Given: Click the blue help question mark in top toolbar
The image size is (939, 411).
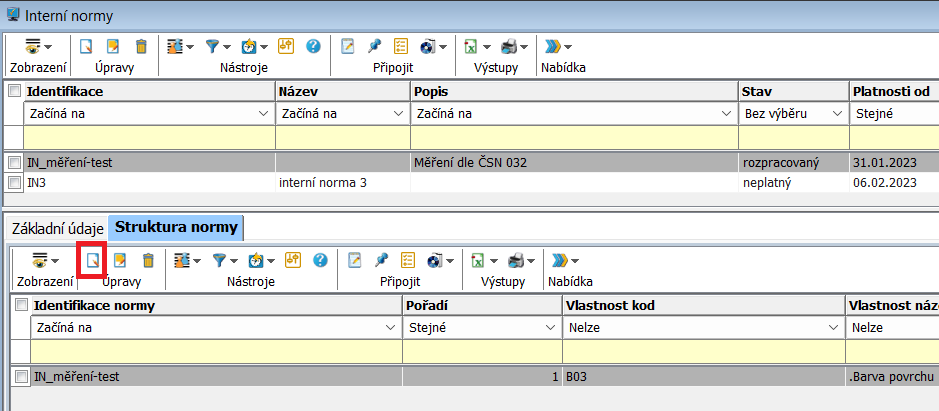Looking at the screenshot, I should tap(313, 46).
